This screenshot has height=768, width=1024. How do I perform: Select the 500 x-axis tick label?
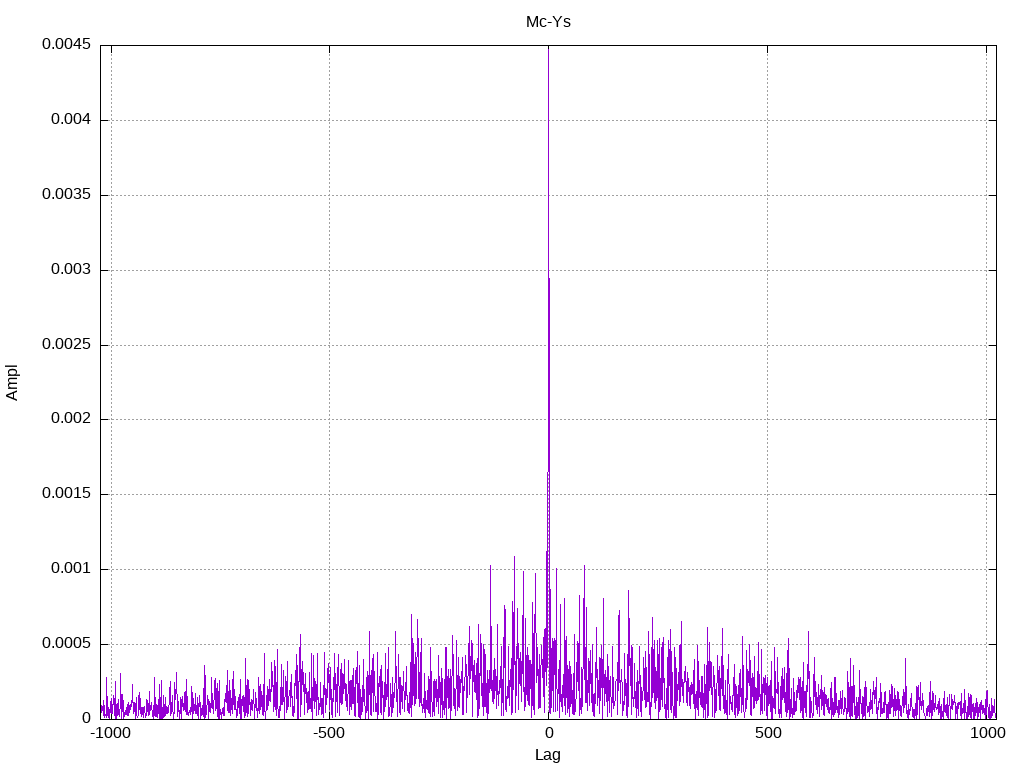pos(767,733)
